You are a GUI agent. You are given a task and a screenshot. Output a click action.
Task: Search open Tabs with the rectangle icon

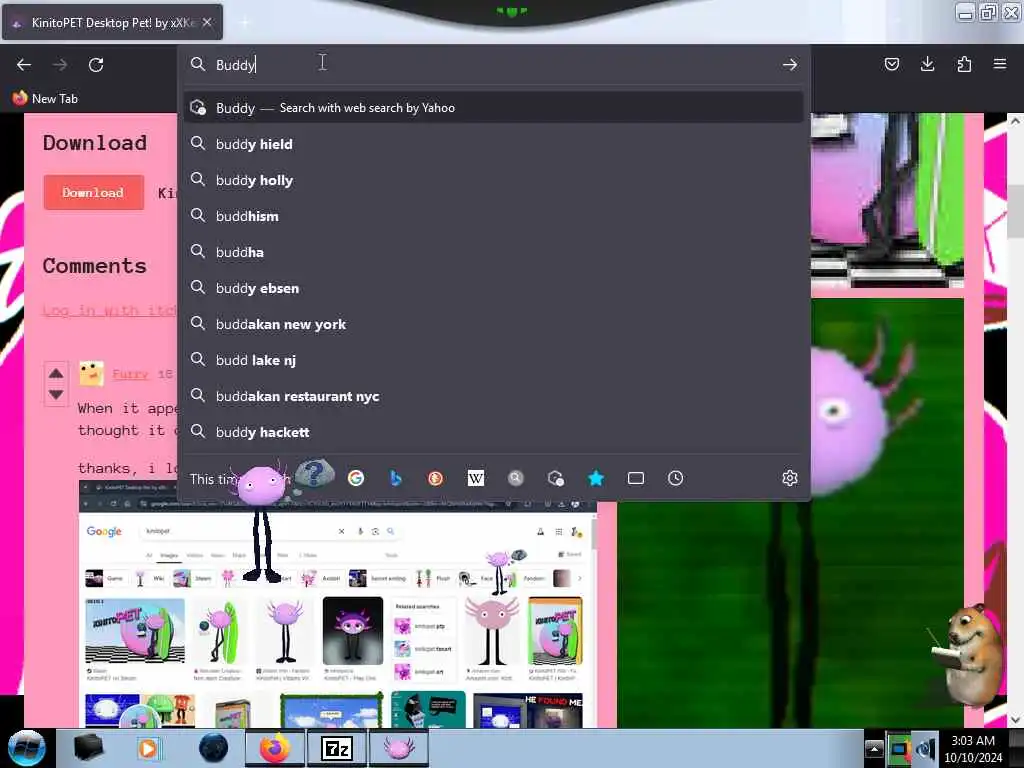(635, 478)
